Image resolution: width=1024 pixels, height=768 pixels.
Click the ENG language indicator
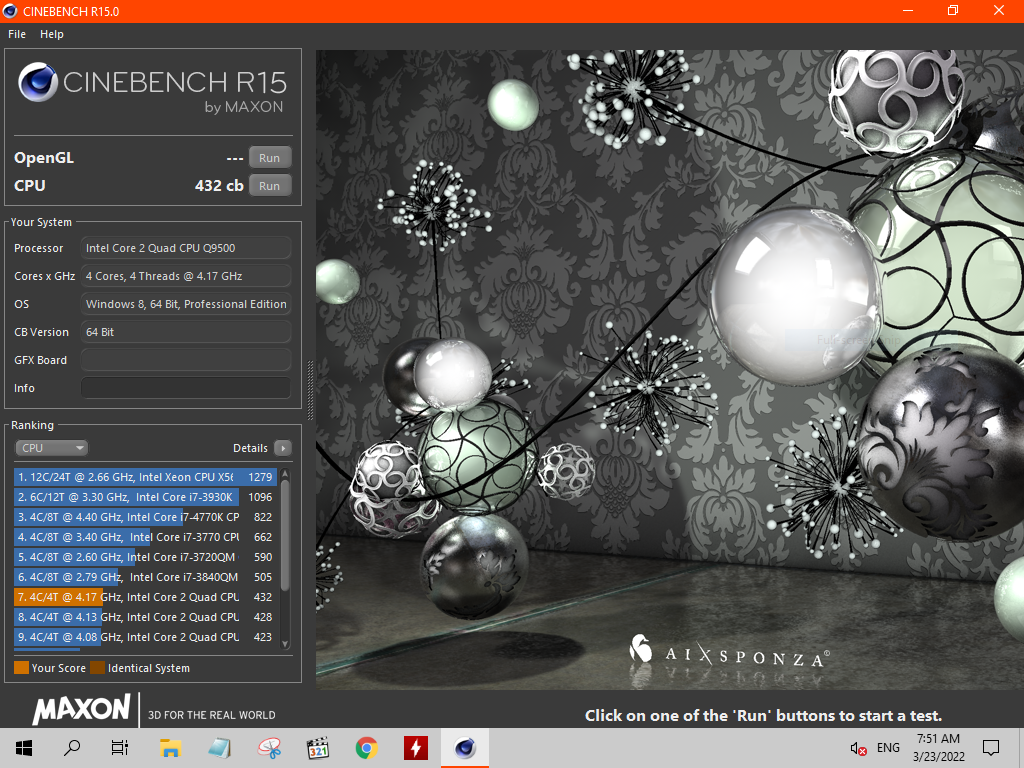click(888, 748)
